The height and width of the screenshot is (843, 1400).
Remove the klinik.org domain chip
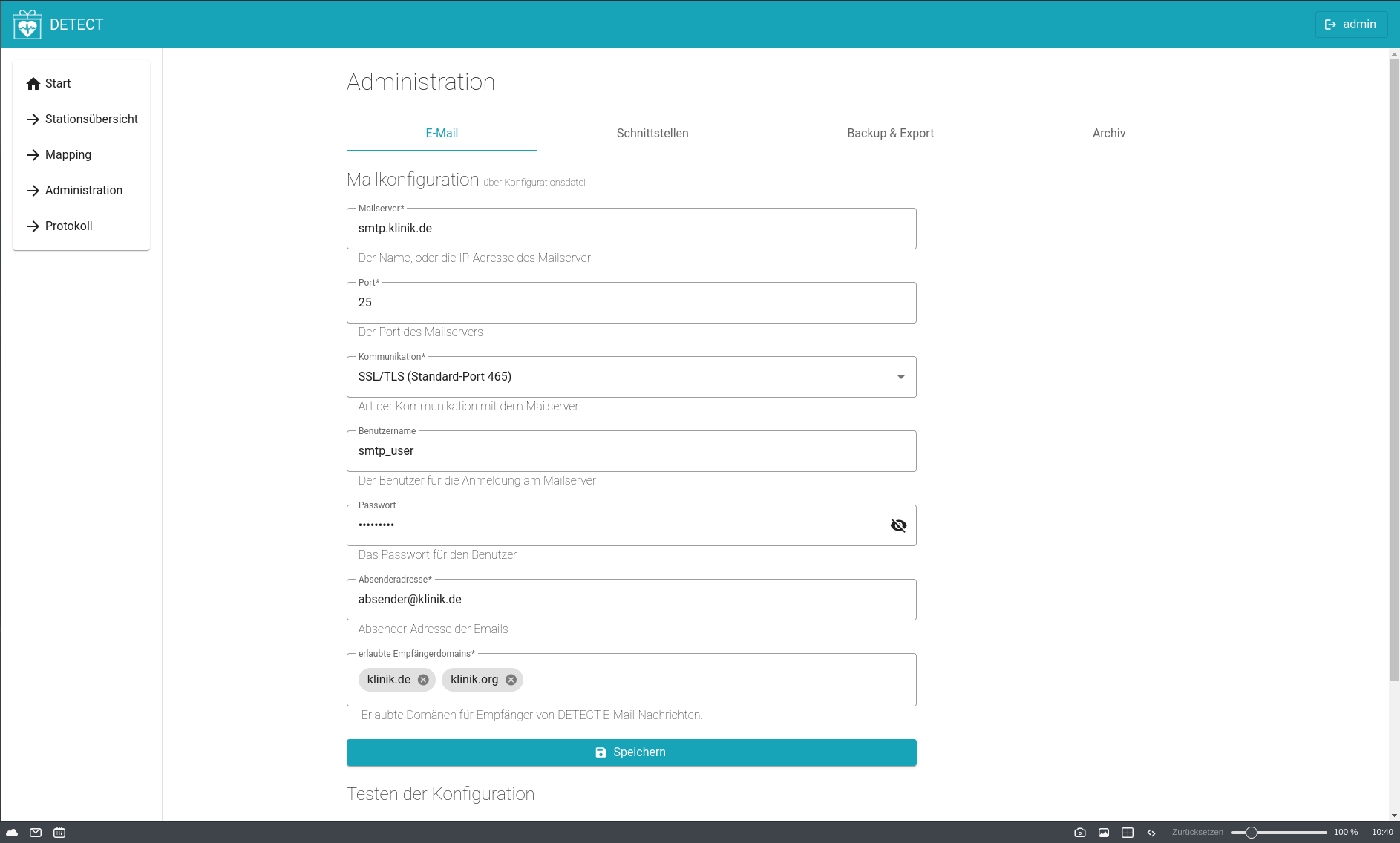click(510, 680)
